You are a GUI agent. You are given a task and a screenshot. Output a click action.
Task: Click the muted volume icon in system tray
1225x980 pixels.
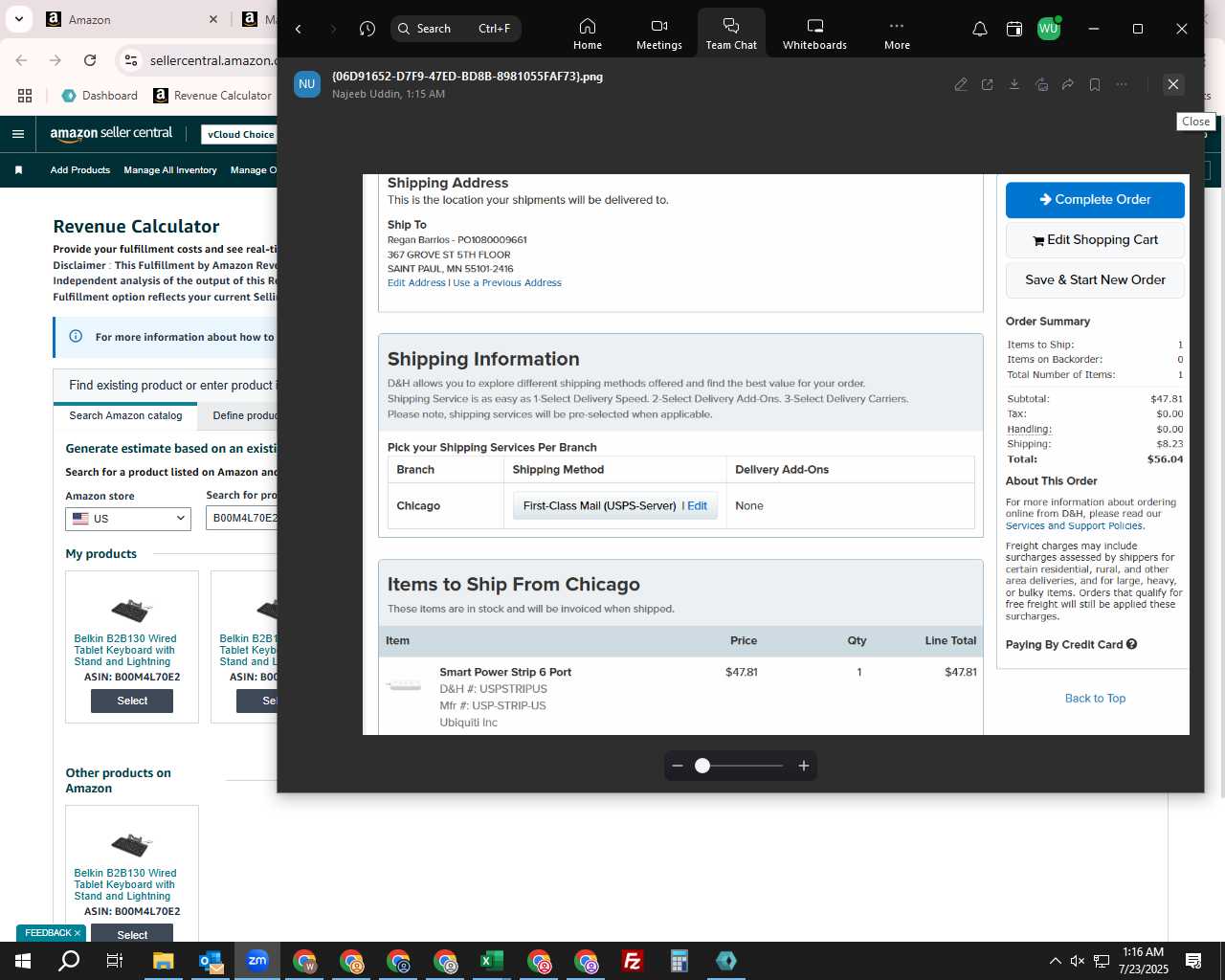pyautogui.click(x=1078, y=961)
